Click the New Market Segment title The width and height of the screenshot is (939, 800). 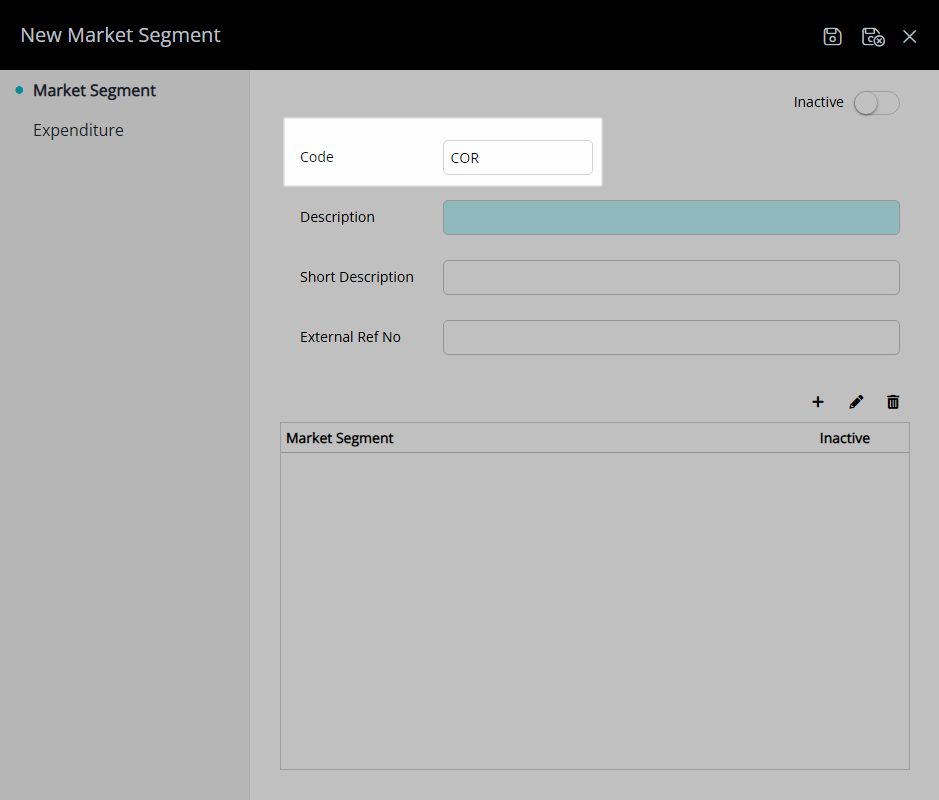[x=120, y=35]
